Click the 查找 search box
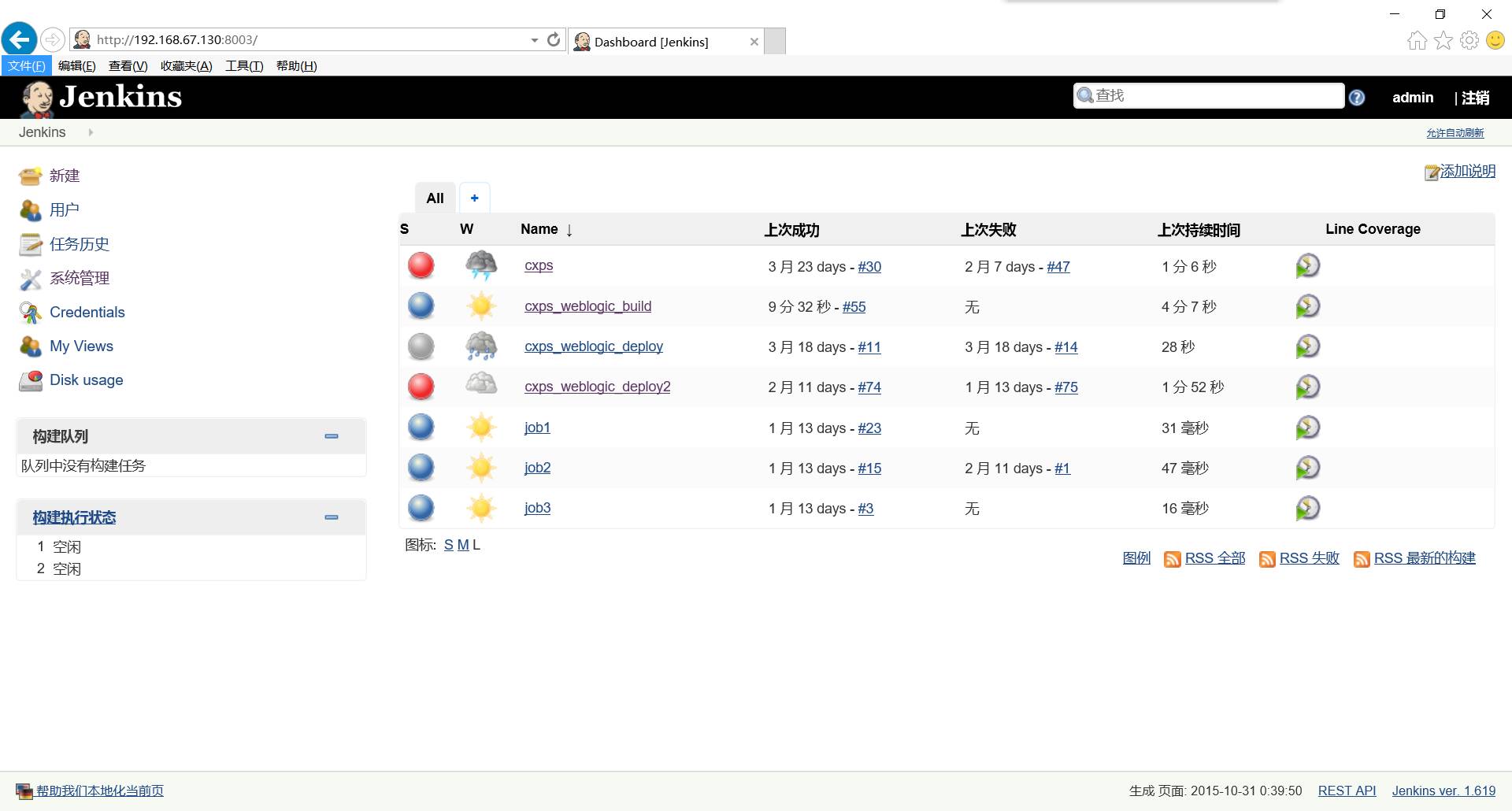 coord(1209,95)
